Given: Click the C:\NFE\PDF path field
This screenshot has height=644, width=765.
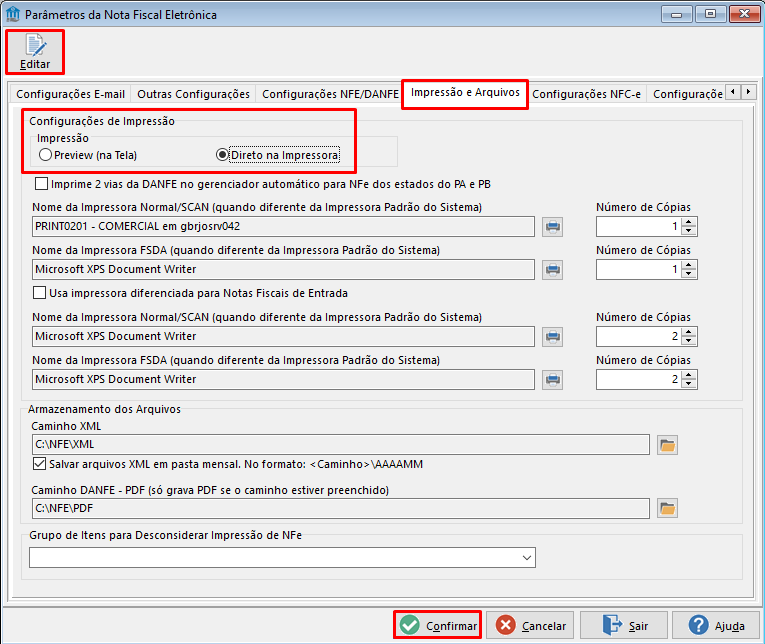Looking at the screenshot, I should 341,509.
